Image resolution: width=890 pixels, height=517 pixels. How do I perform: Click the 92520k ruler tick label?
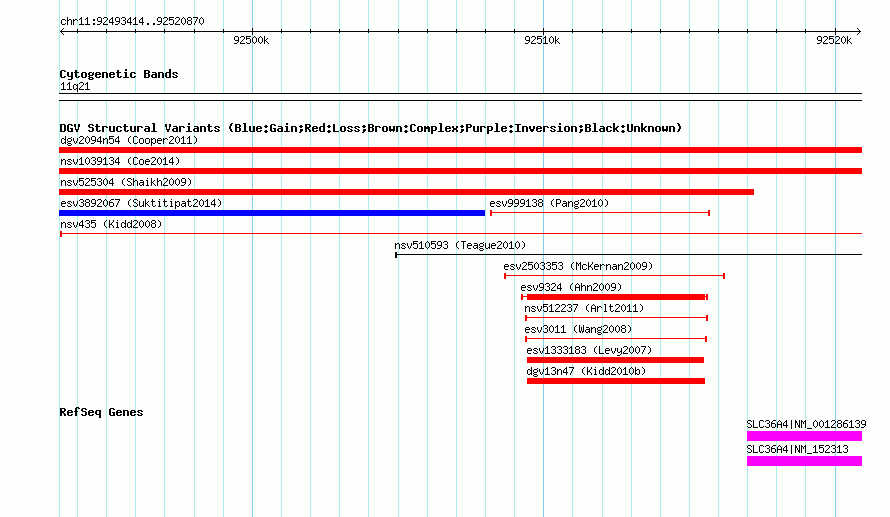pyautogui.click(x=834, y=40)
